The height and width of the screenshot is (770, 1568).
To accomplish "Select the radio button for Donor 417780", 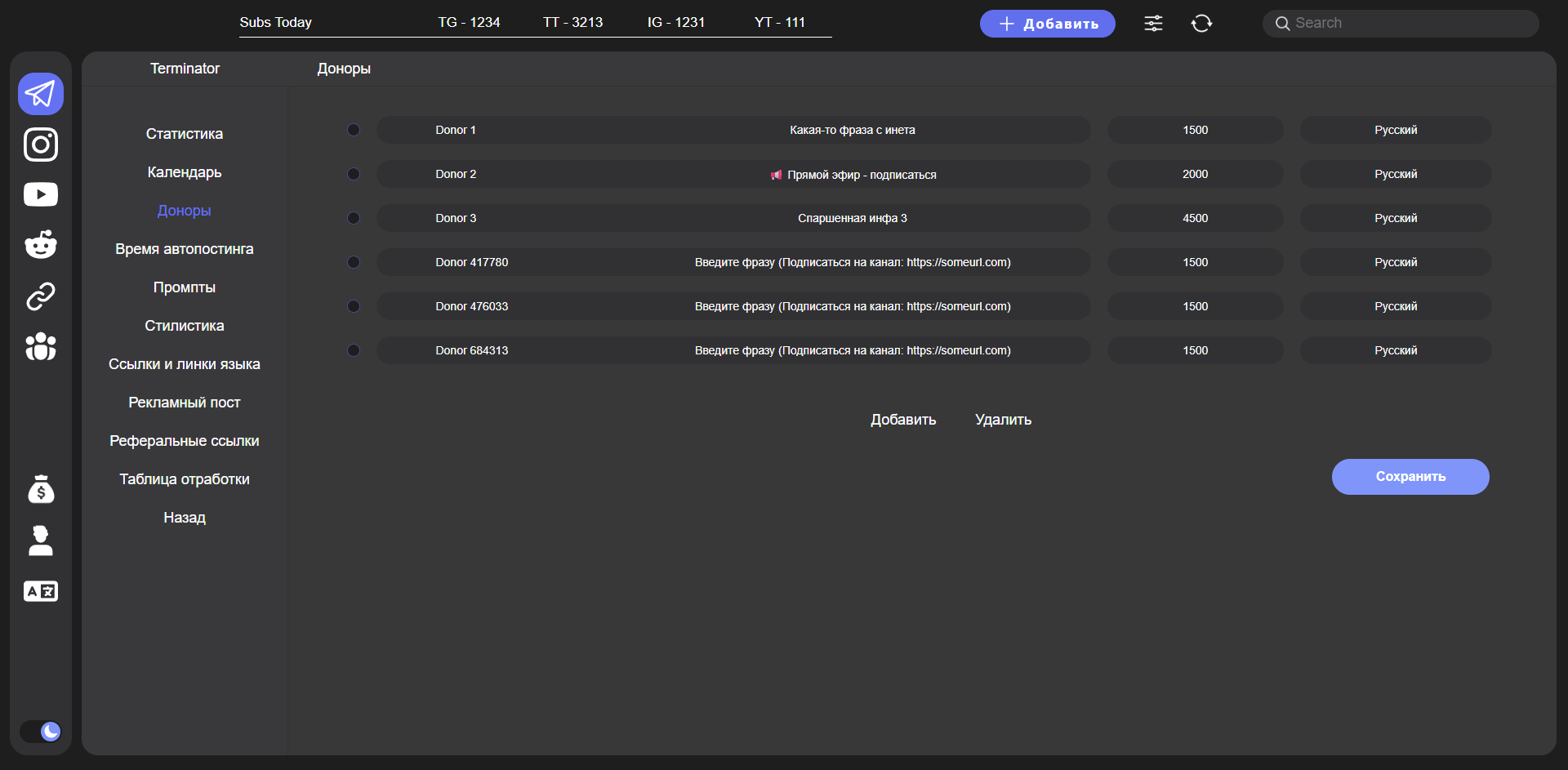I will tap(354, 262).
